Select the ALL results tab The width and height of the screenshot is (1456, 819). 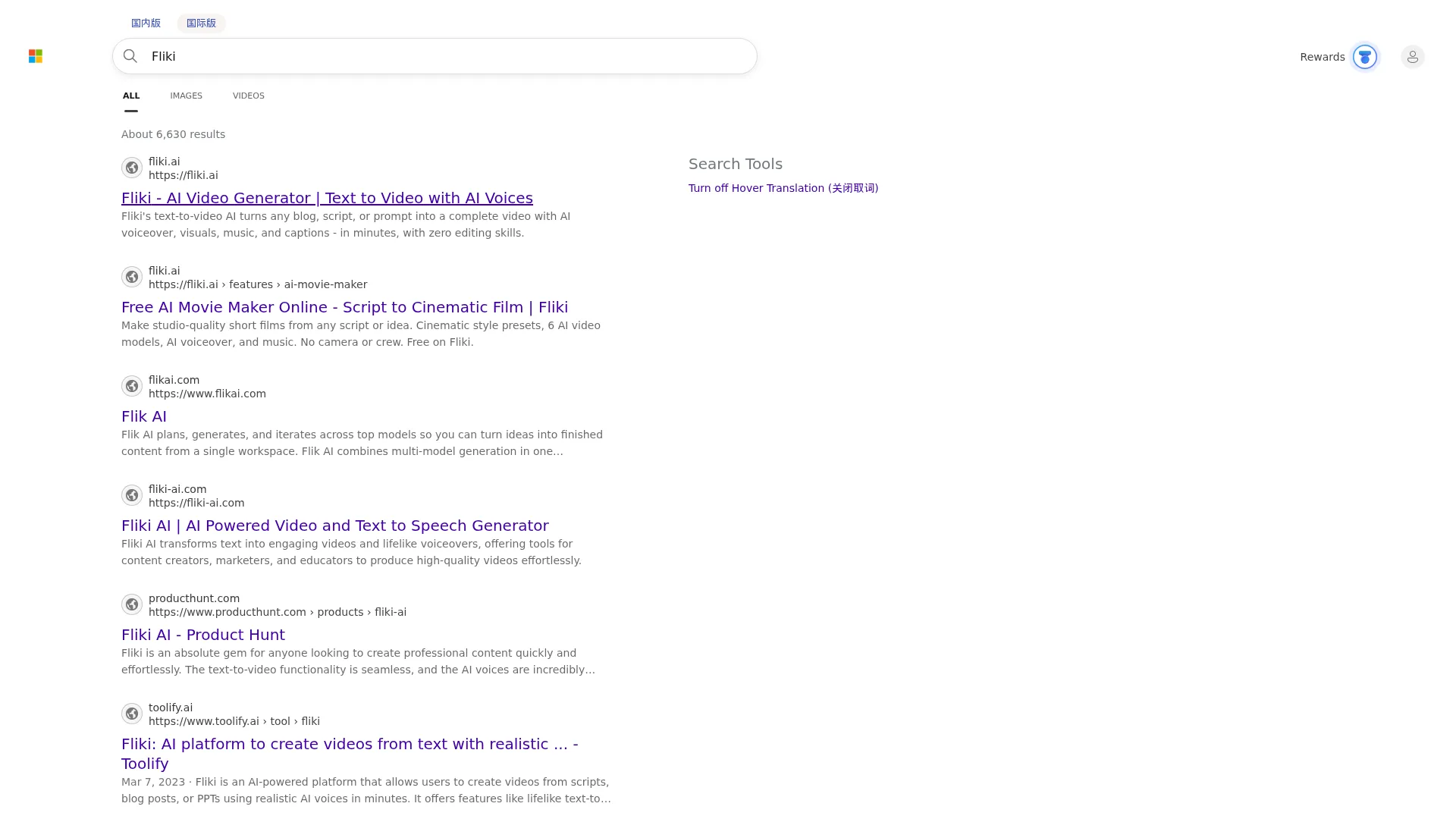pyautogui.click(x=131, y=96)
